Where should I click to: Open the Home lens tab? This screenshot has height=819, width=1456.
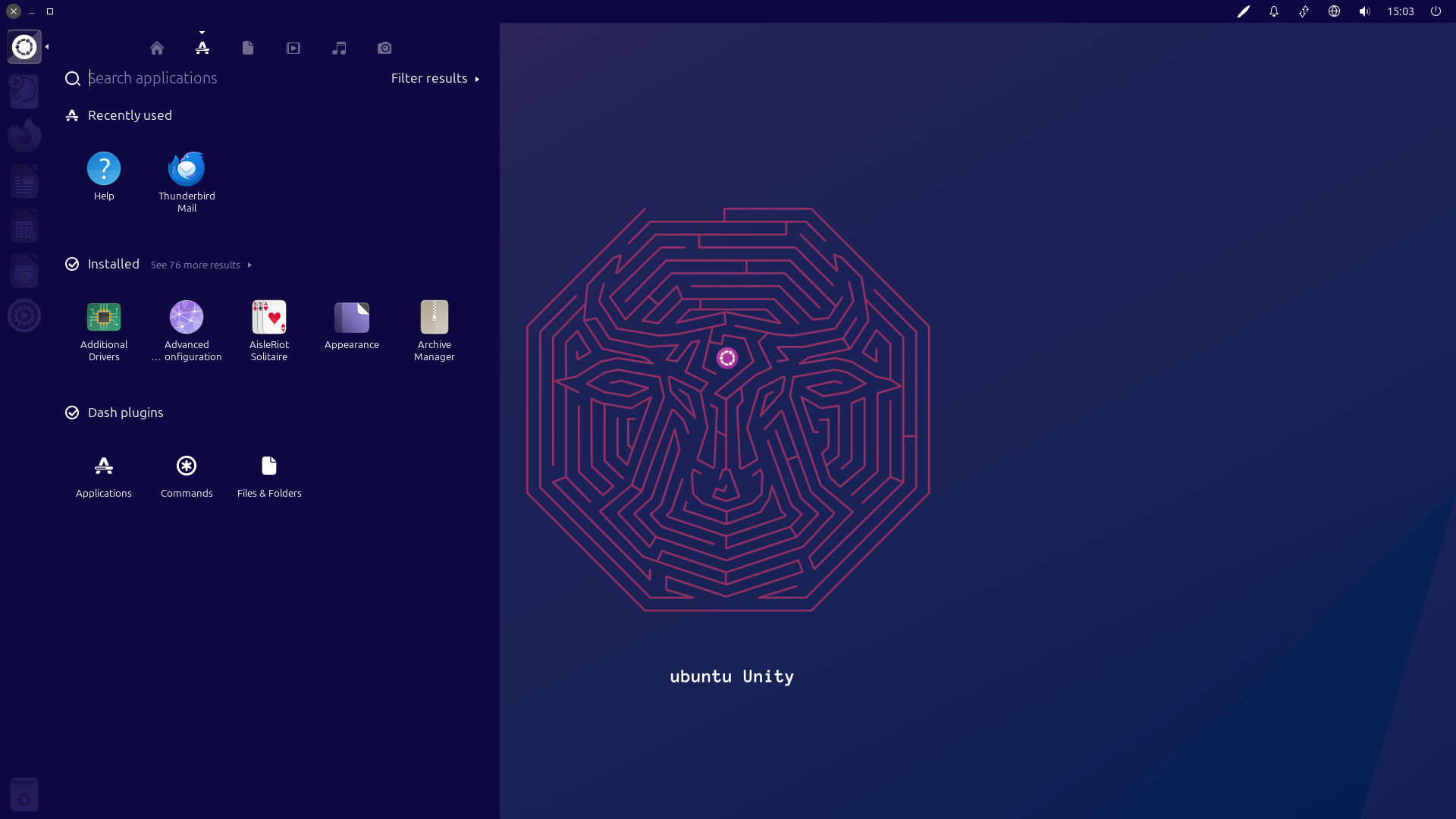tap(157, 48)
